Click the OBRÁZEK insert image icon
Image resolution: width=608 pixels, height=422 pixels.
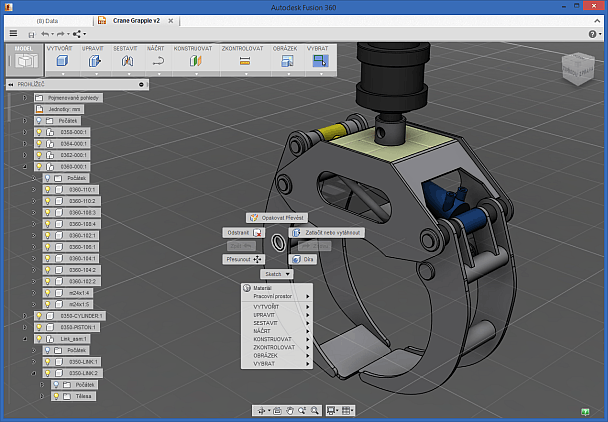click(287, 61)
